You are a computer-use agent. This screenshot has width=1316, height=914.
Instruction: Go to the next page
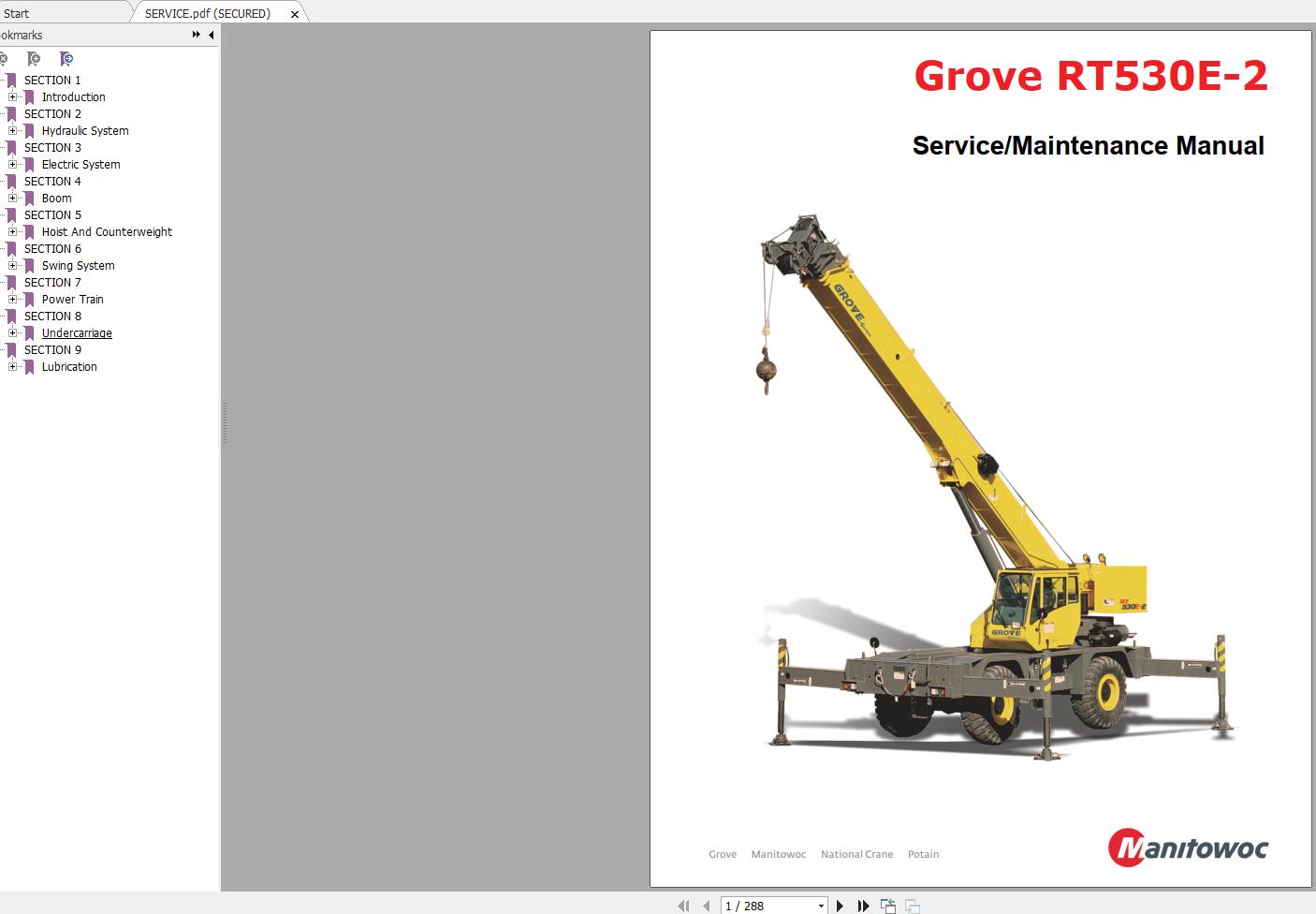(x=840, y=906)
